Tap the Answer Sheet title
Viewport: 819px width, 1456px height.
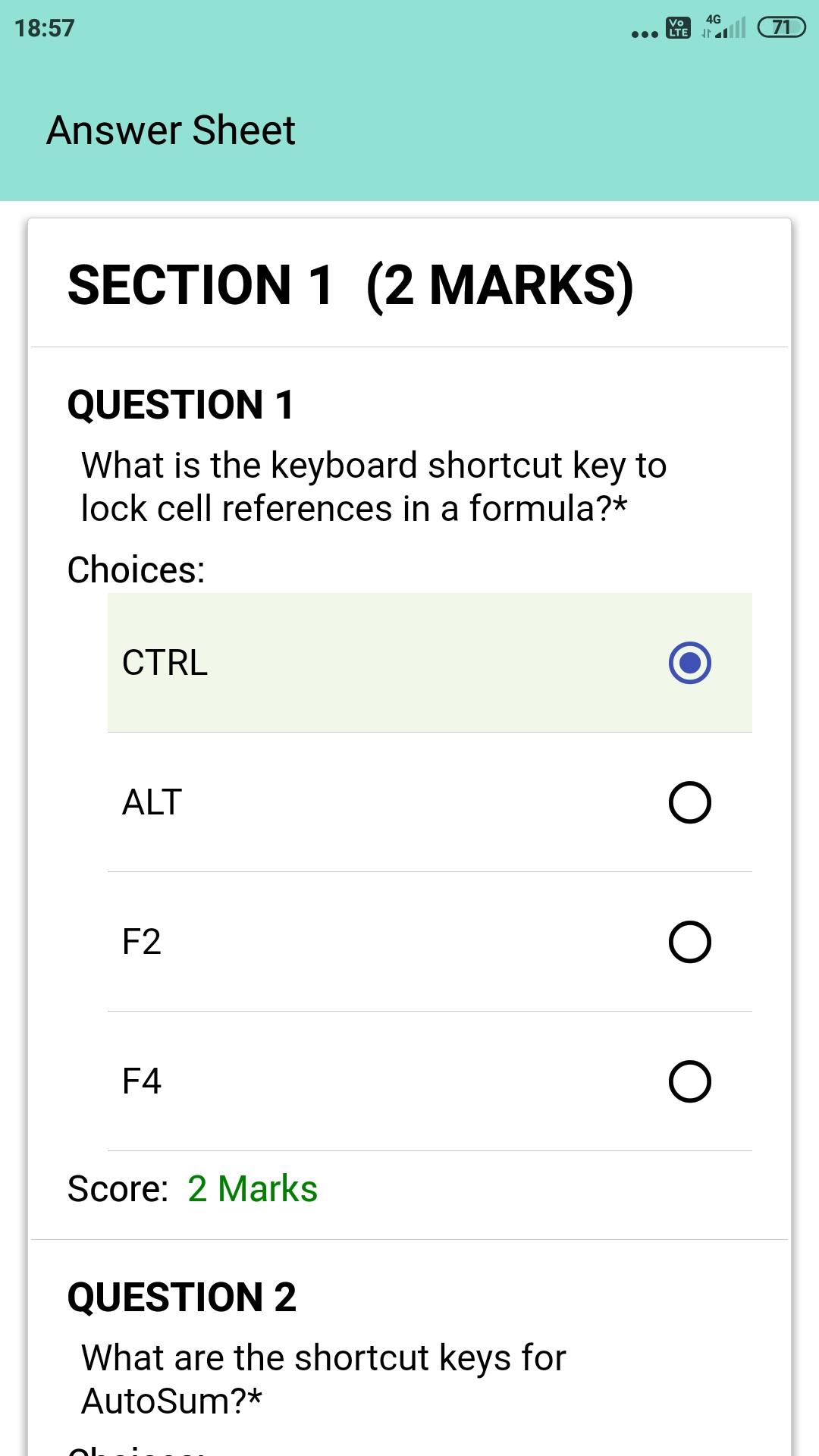pos(171,130)
